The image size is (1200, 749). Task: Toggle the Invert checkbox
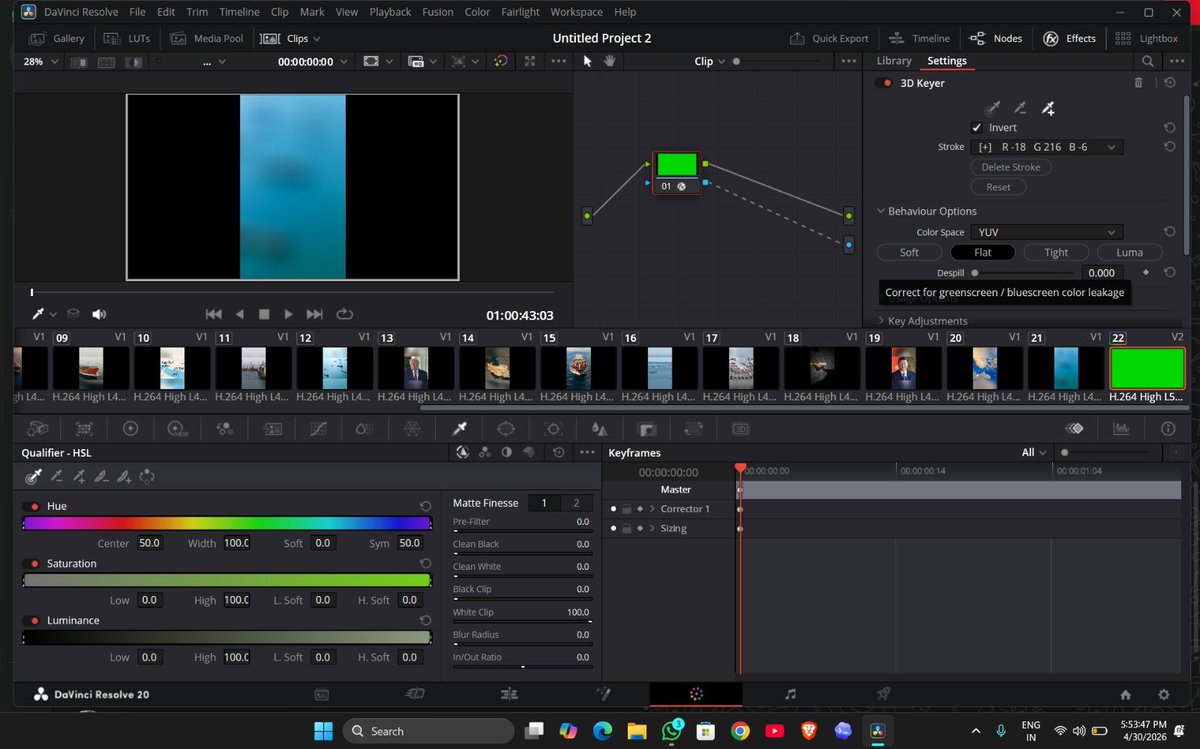pyautogui.click(x=977, y=128)
